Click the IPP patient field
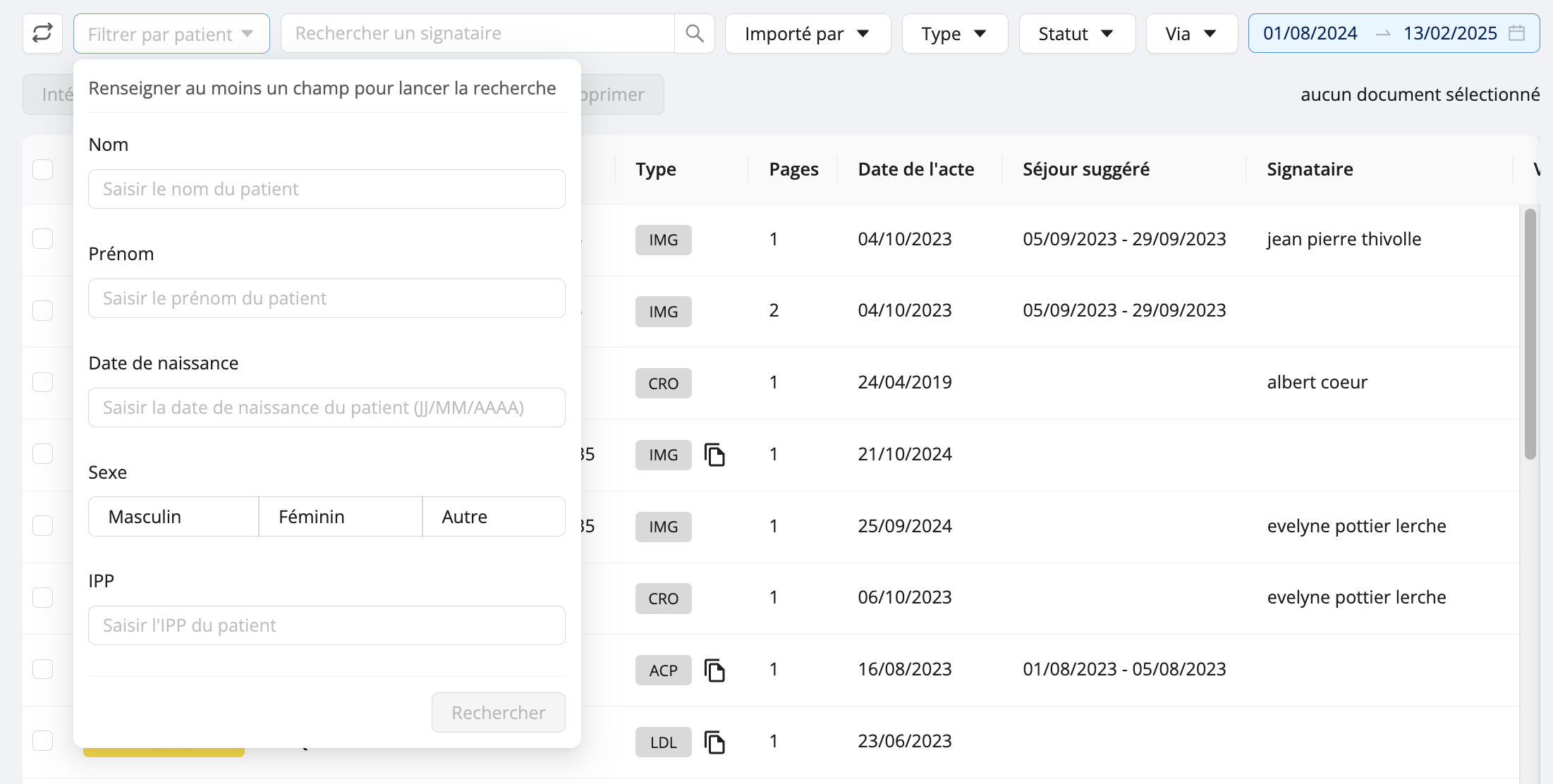Viewport: 1553px width, 784px height. tap(327, 625)
